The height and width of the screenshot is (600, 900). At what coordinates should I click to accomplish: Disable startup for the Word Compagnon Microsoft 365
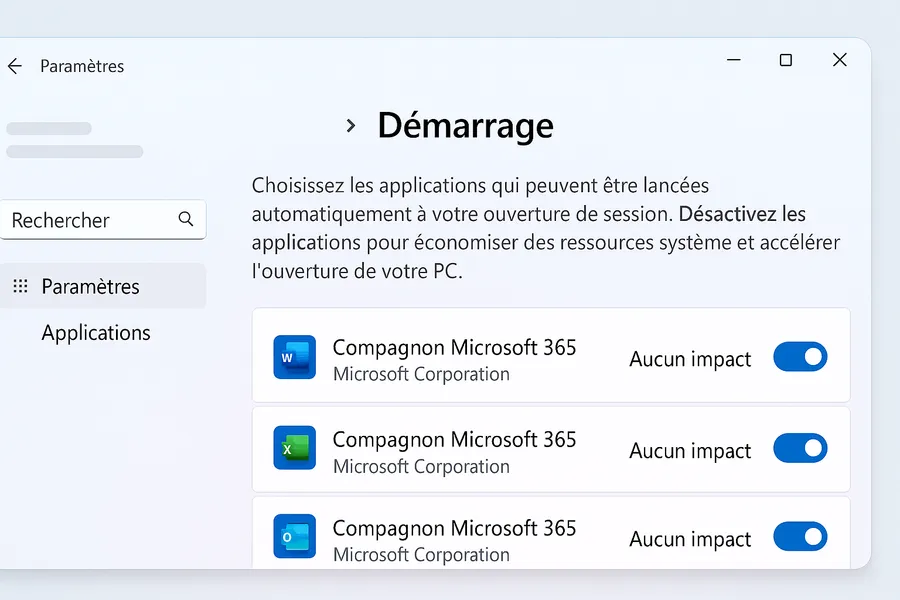pos(800,357)
